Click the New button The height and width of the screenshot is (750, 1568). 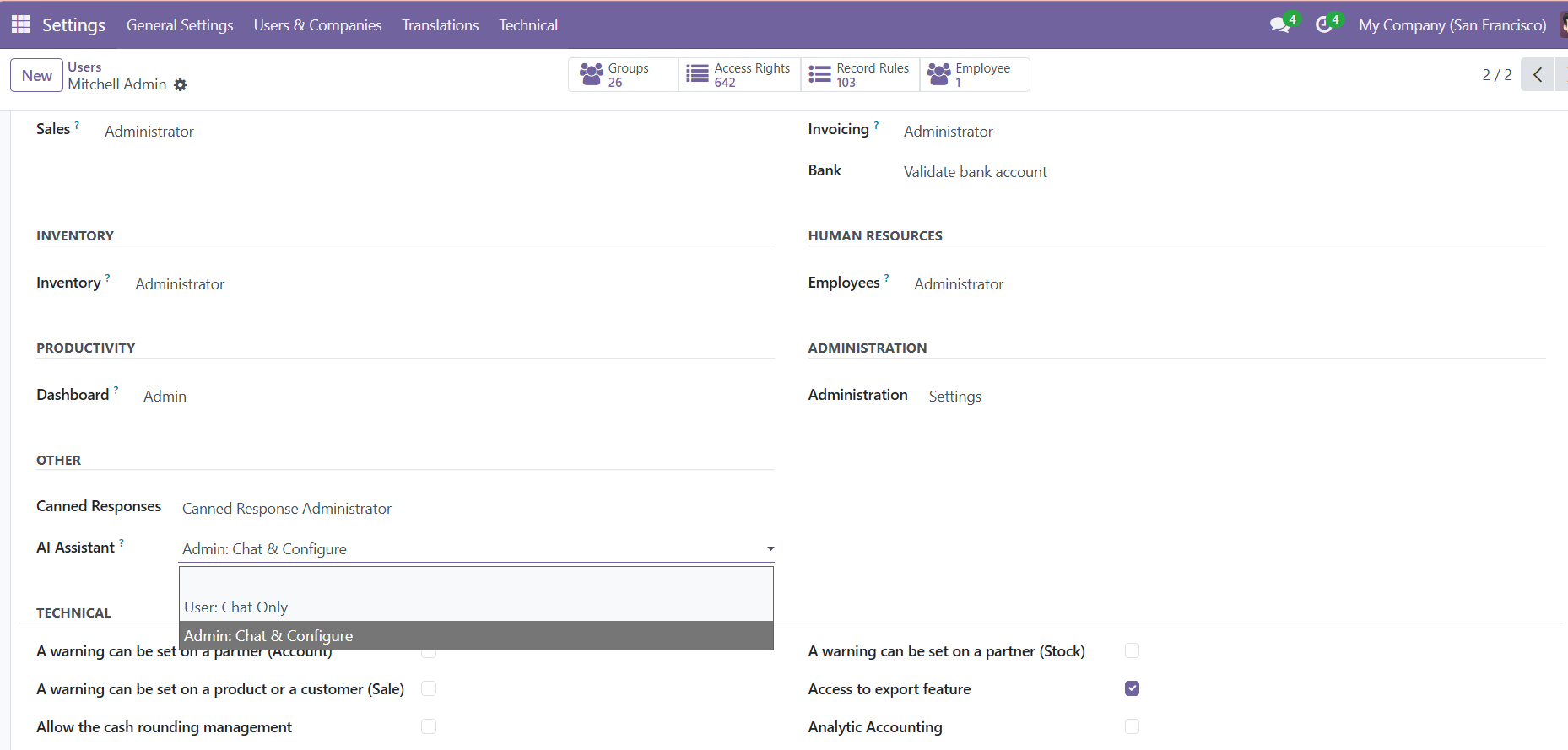(36, 75)
